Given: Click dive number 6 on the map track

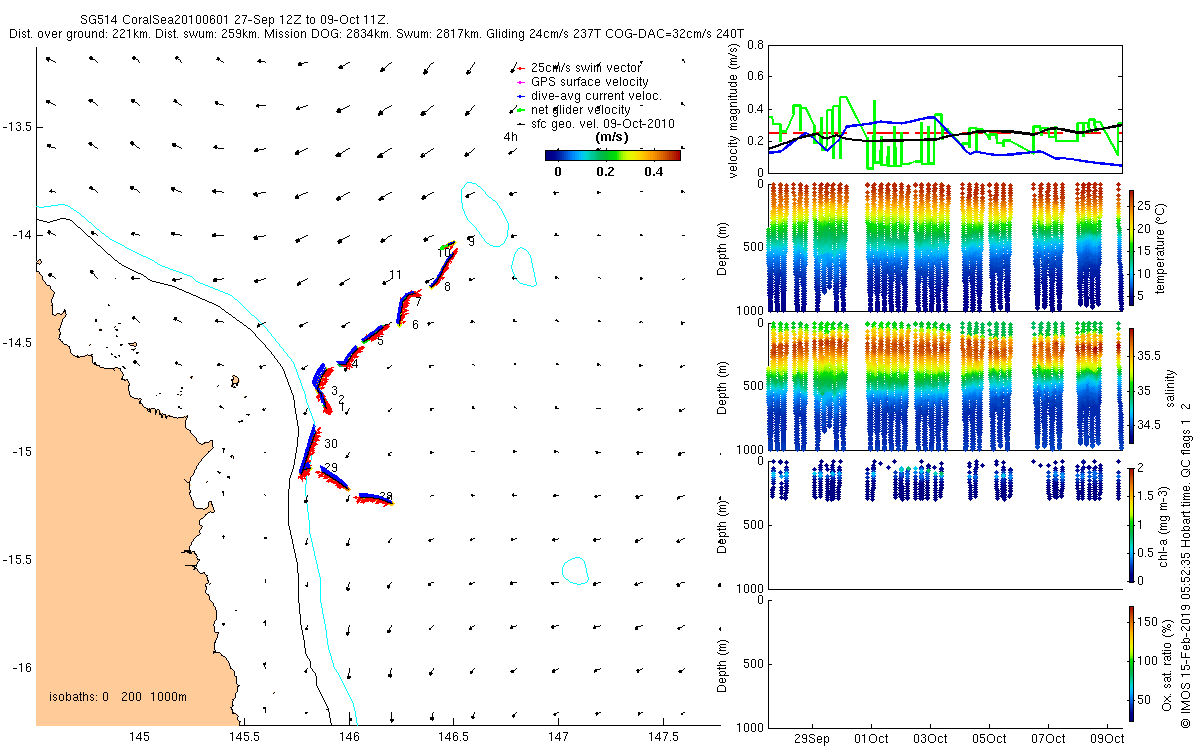Looking at the screenshot, I should [415, 325].
